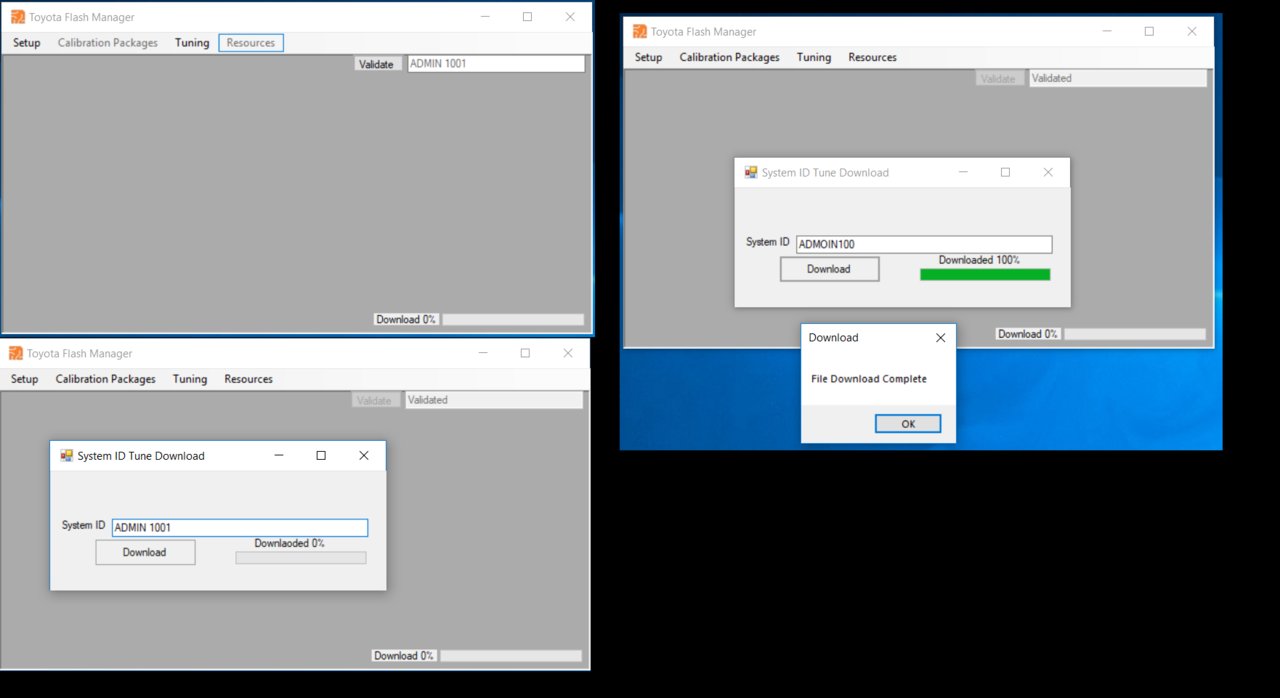Click Download 0% label below the Downlaoded 0% dialog
The width and height of the screenshot is (1280, 698).
pyautogui.click(x=404, y=656)
